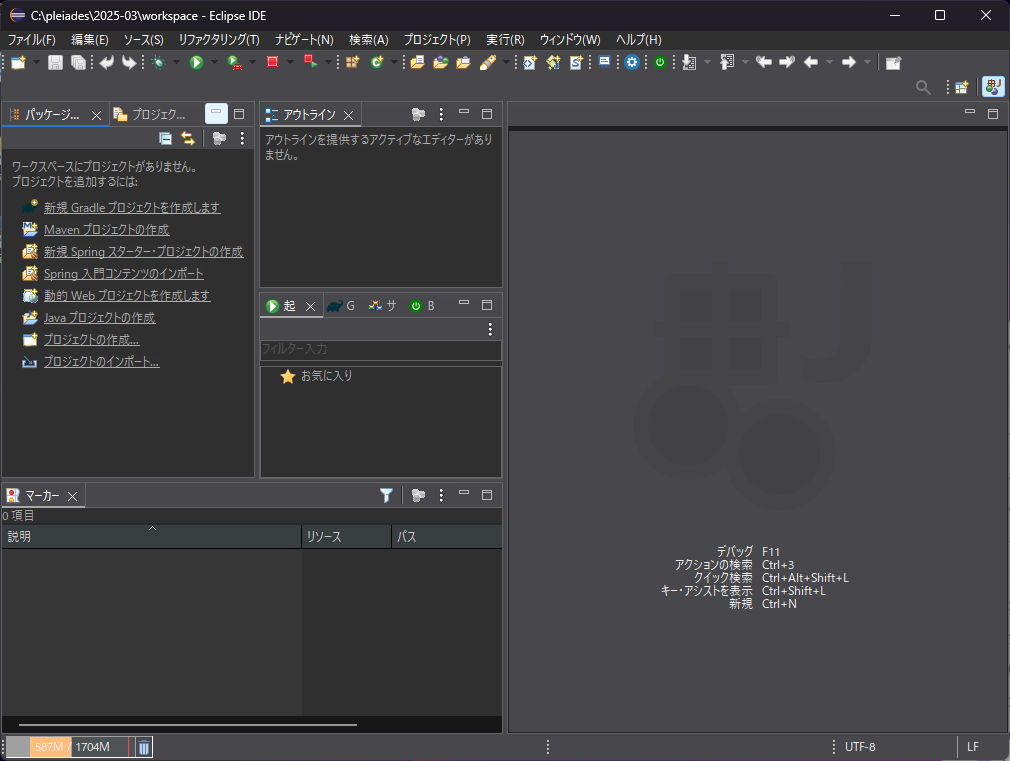Click the green power Boot icon in the toolbar

click(x=660, y=63)
